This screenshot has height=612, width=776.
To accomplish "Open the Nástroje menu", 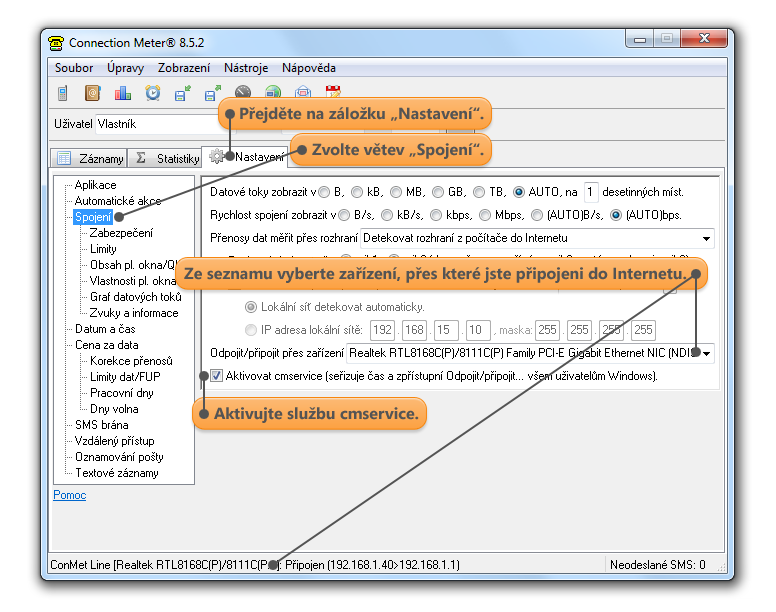I will [246, 68].
